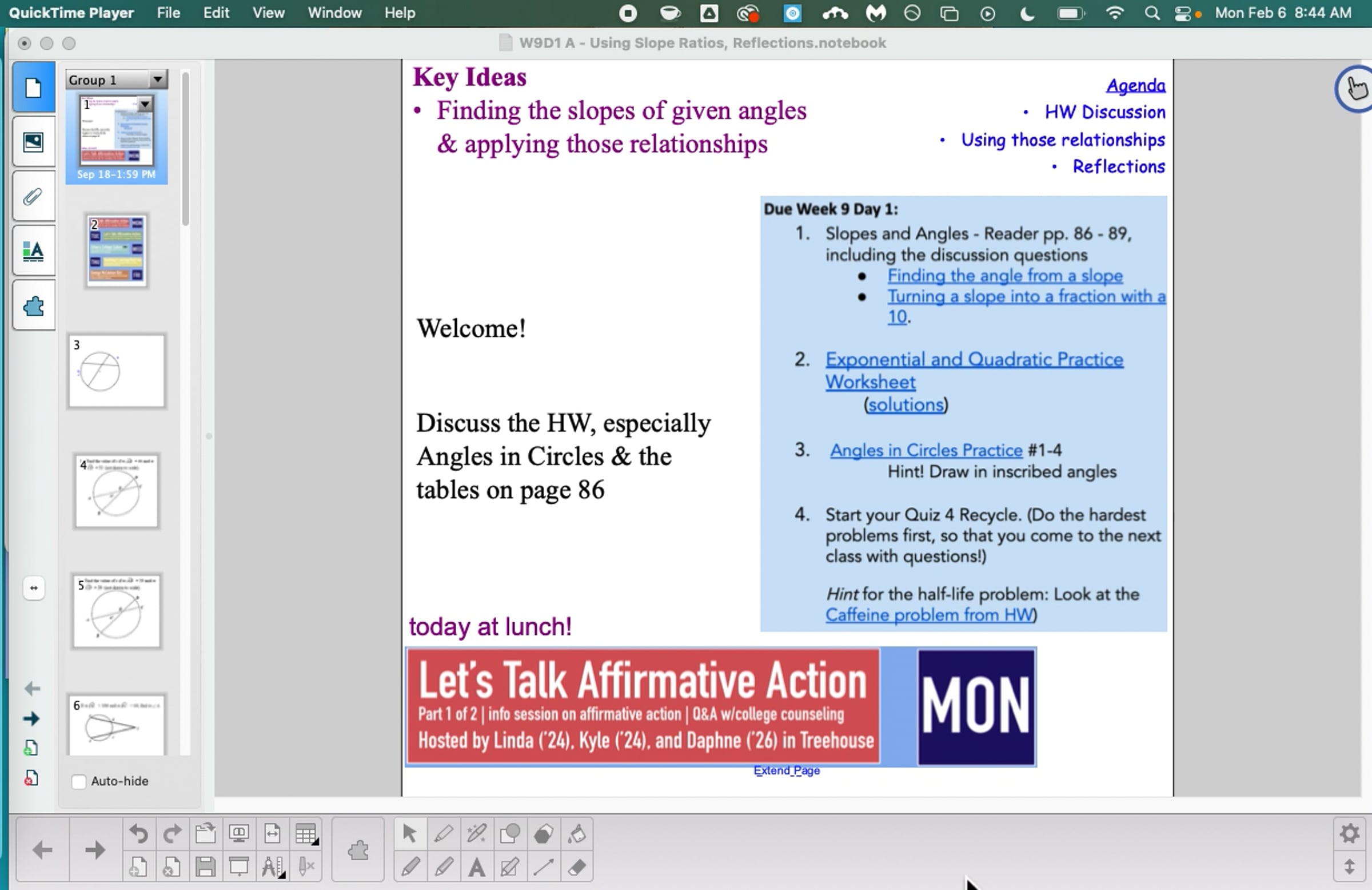
Task: Toggle macOS Do Not Disturb moon
Action: point(1027,13)
